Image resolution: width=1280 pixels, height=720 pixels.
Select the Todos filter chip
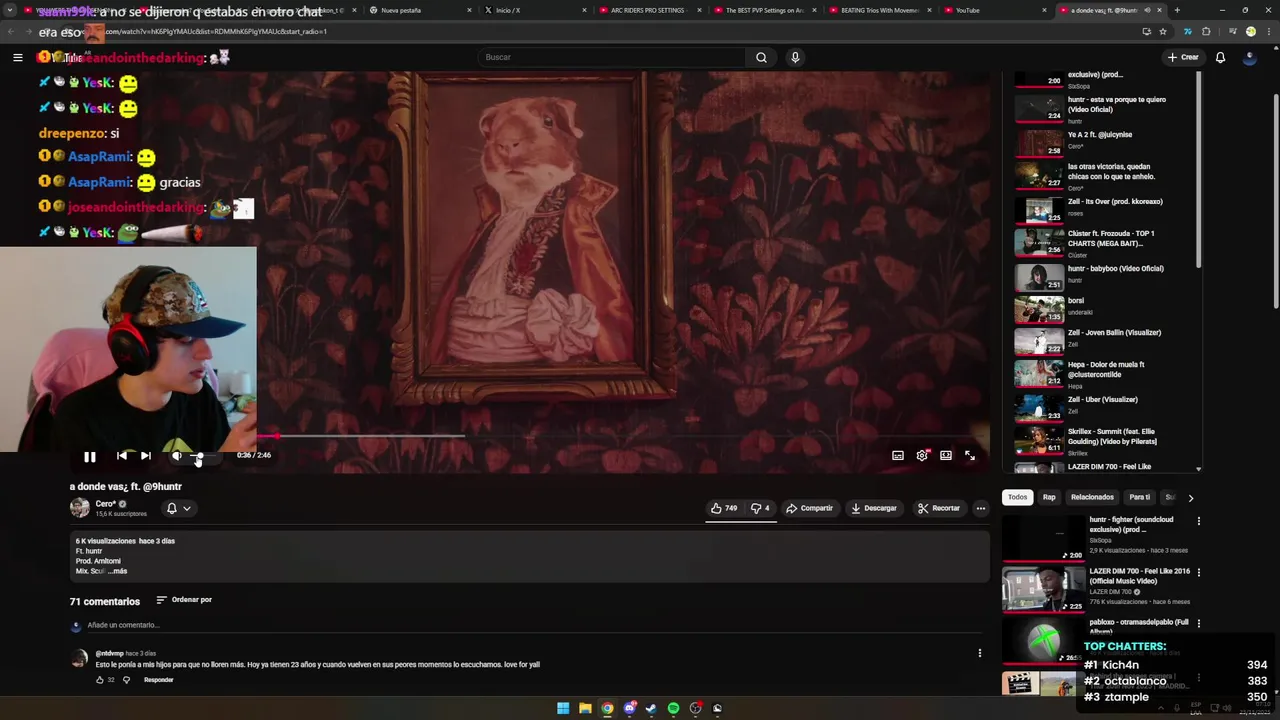click(x=1017, y=497)
